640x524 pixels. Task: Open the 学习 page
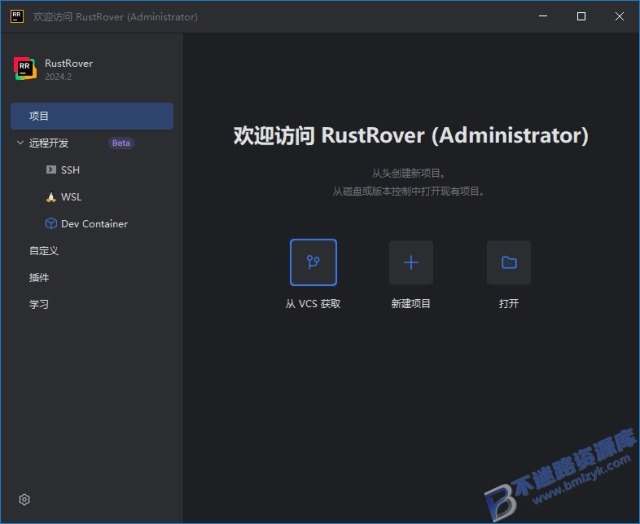click(39, 304)
